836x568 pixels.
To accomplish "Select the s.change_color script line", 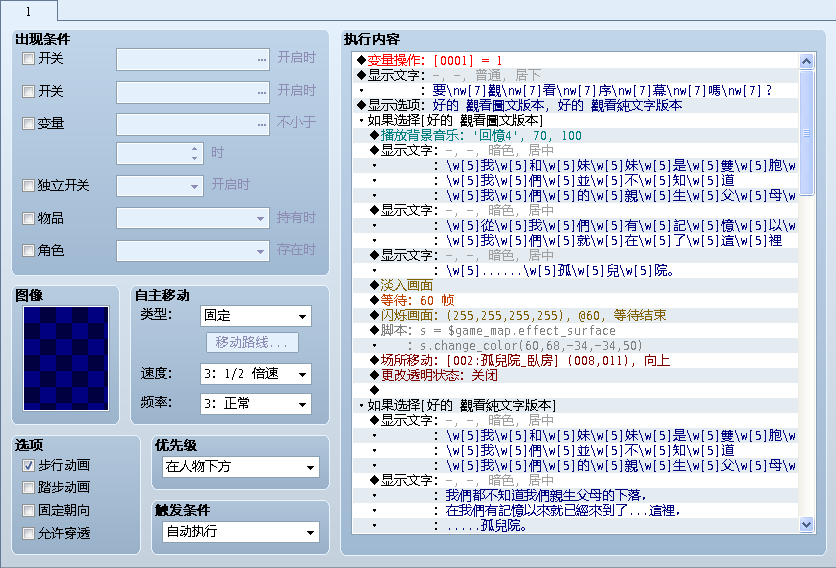I will pyautogui.click(x=576, y=346).
